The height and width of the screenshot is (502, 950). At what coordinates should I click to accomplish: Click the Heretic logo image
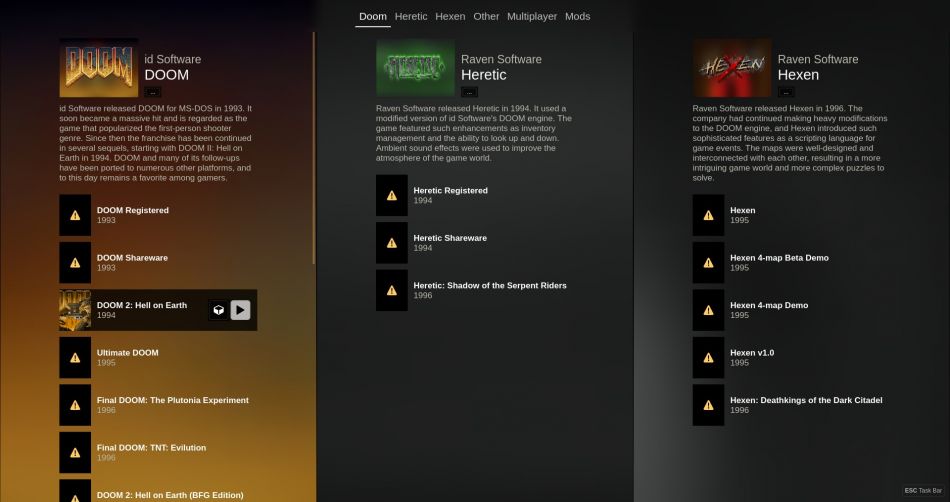click(416, 68)
